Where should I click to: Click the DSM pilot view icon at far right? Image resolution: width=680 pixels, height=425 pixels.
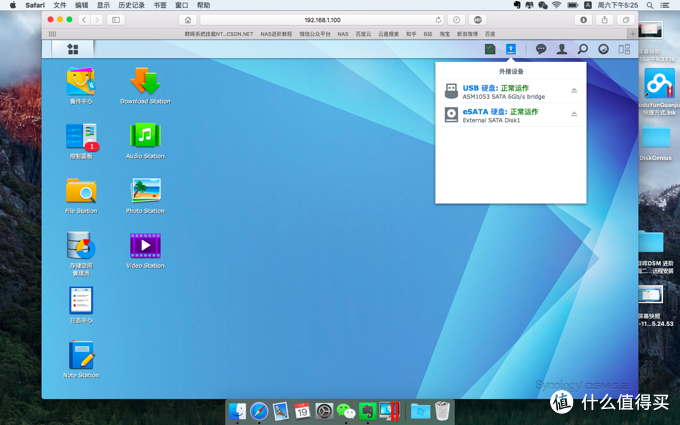[624, 49]
